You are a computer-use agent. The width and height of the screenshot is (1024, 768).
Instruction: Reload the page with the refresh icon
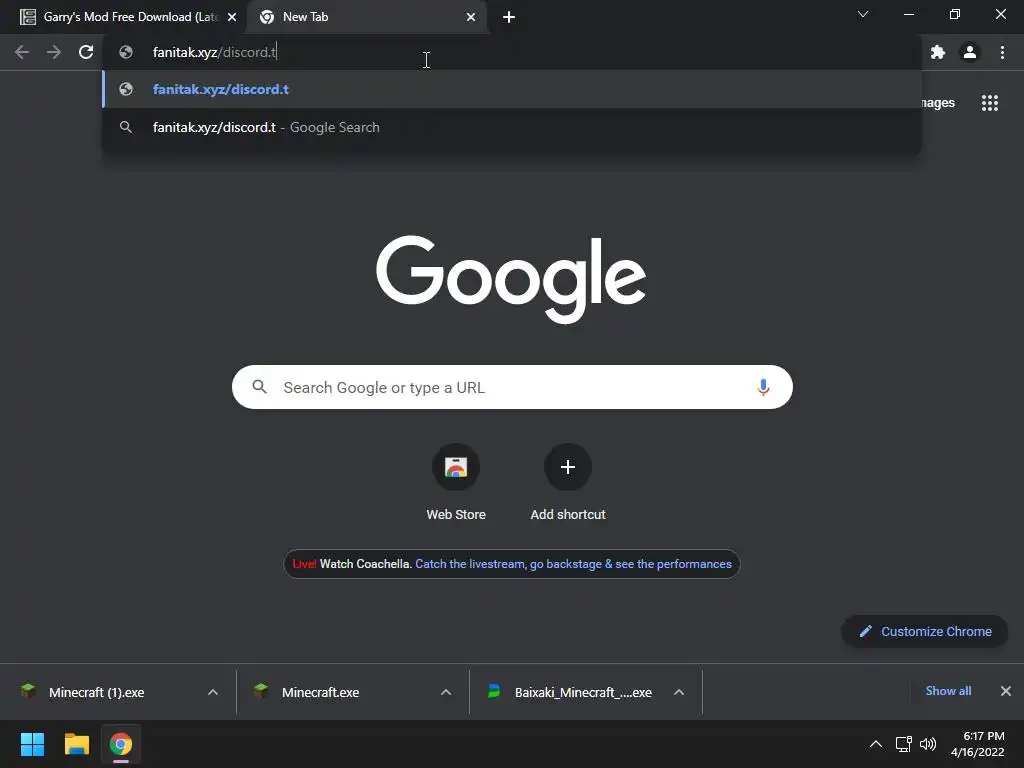[86, 52]
